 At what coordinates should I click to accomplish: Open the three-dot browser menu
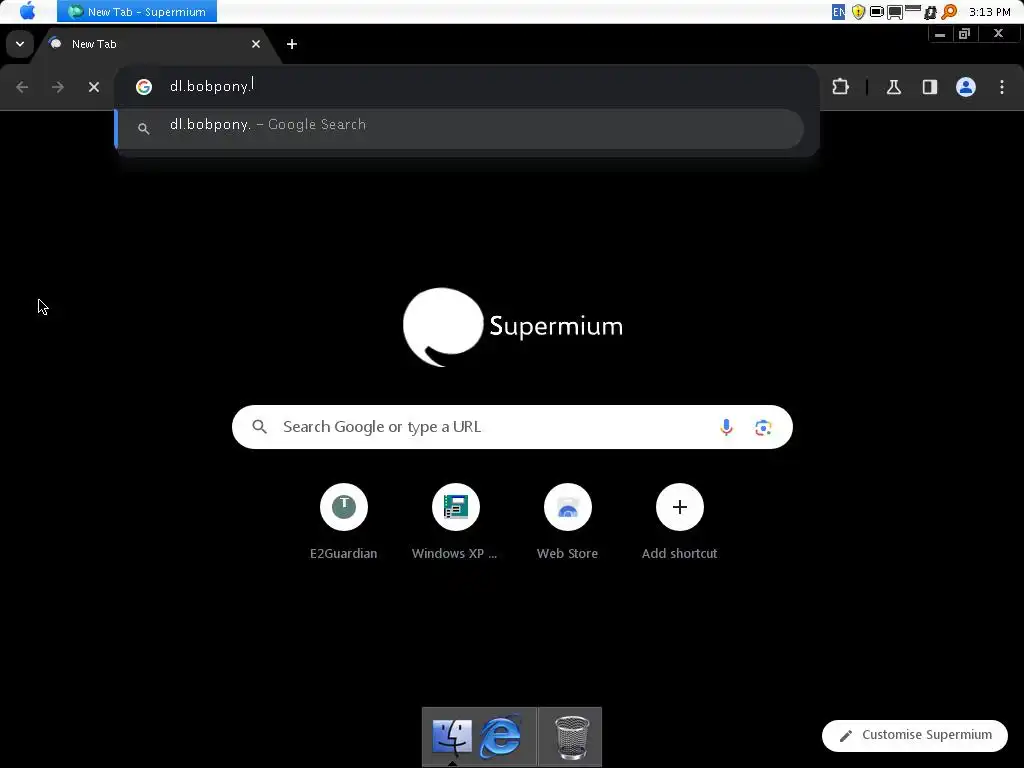pos(1002,87)
